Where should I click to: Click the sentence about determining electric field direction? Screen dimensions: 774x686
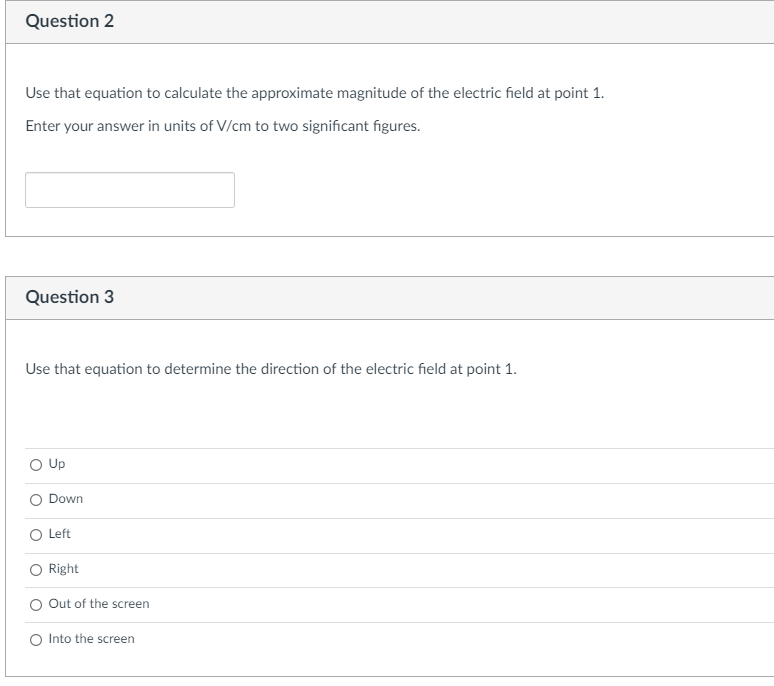(x=271, y=369)
